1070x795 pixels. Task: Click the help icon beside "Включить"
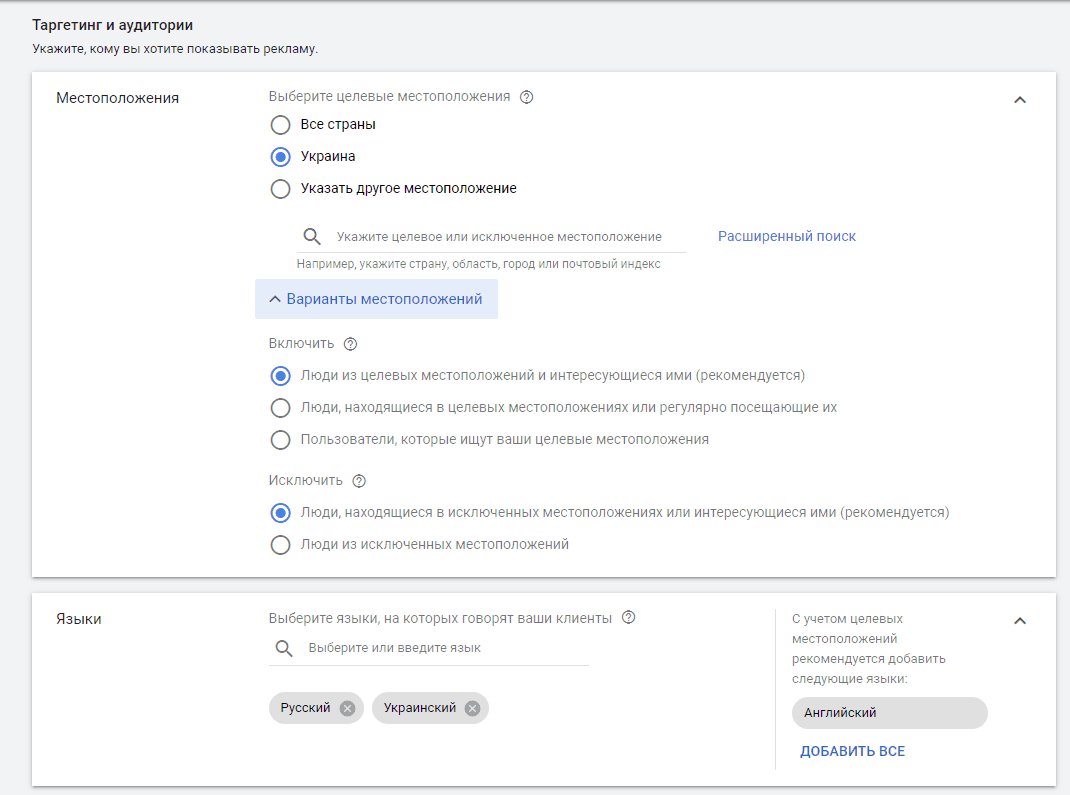(349, 343)
